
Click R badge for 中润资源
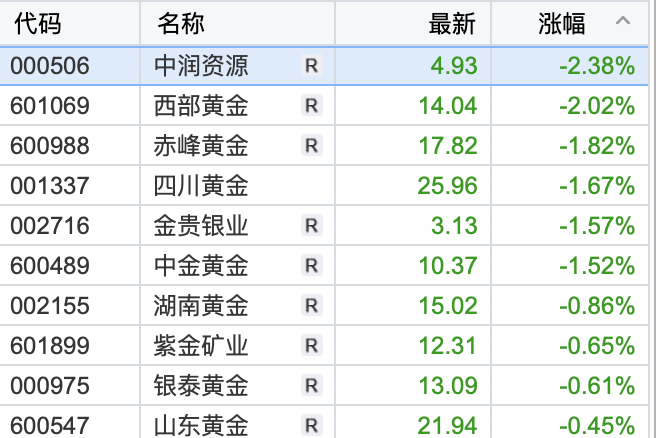pos(312,66)
